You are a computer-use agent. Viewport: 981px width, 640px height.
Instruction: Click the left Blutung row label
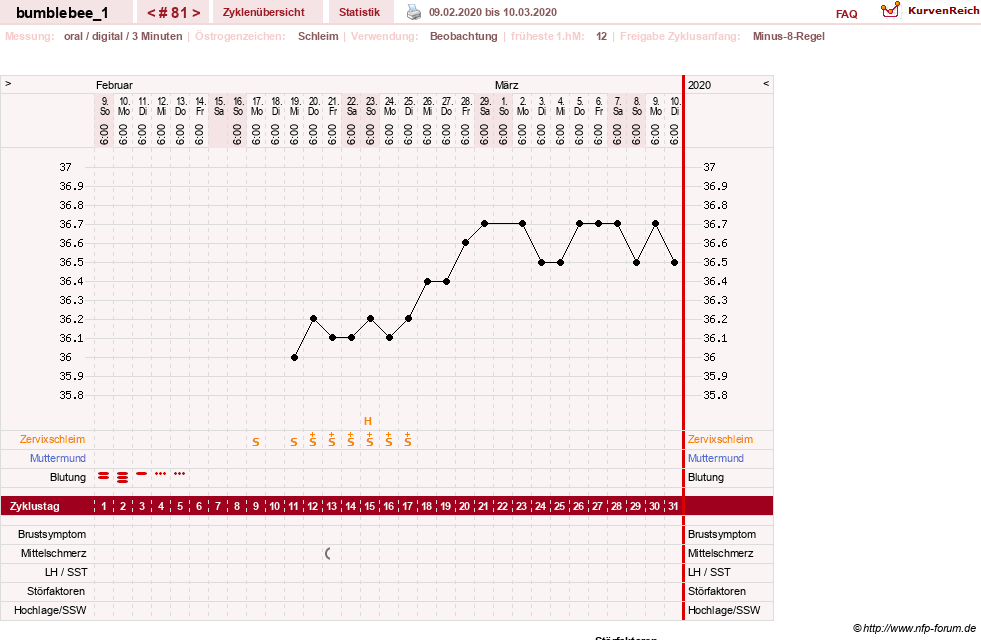pyautogui.click(x=68, y=477)
